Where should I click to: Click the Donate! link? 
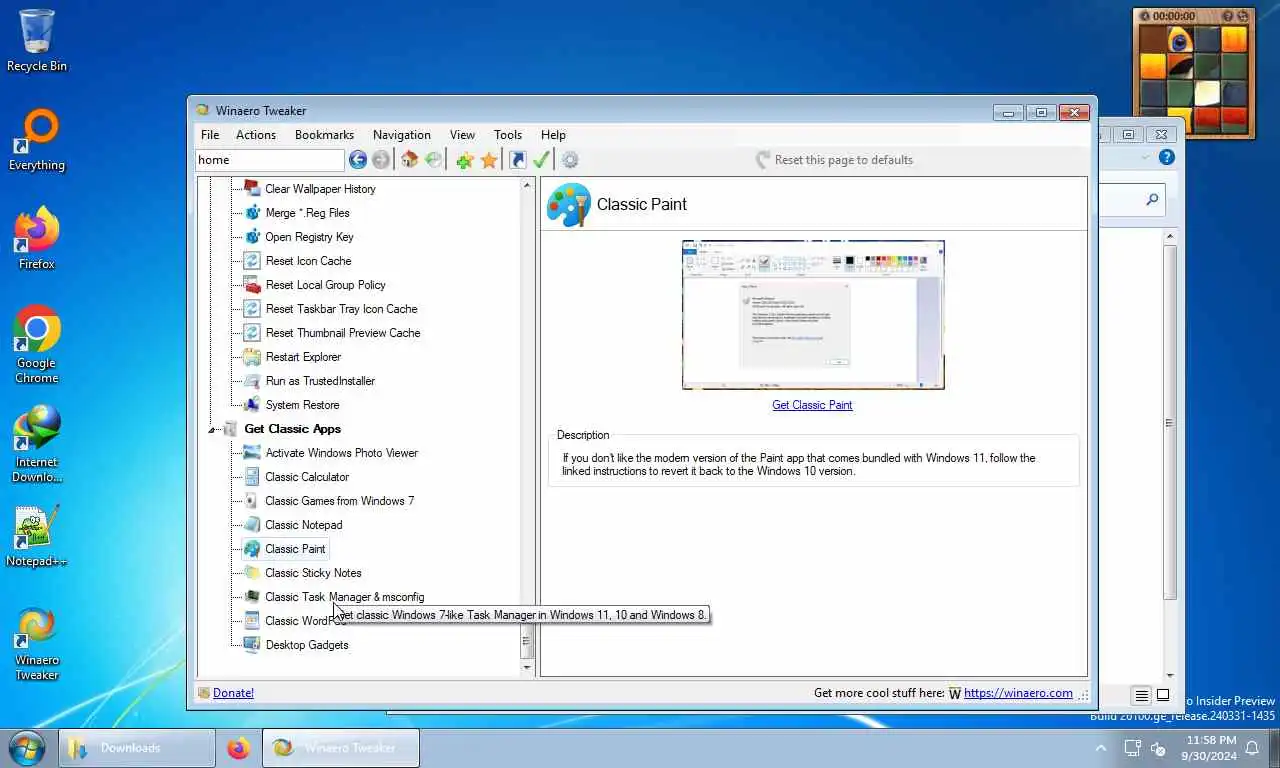coord(233,693)
